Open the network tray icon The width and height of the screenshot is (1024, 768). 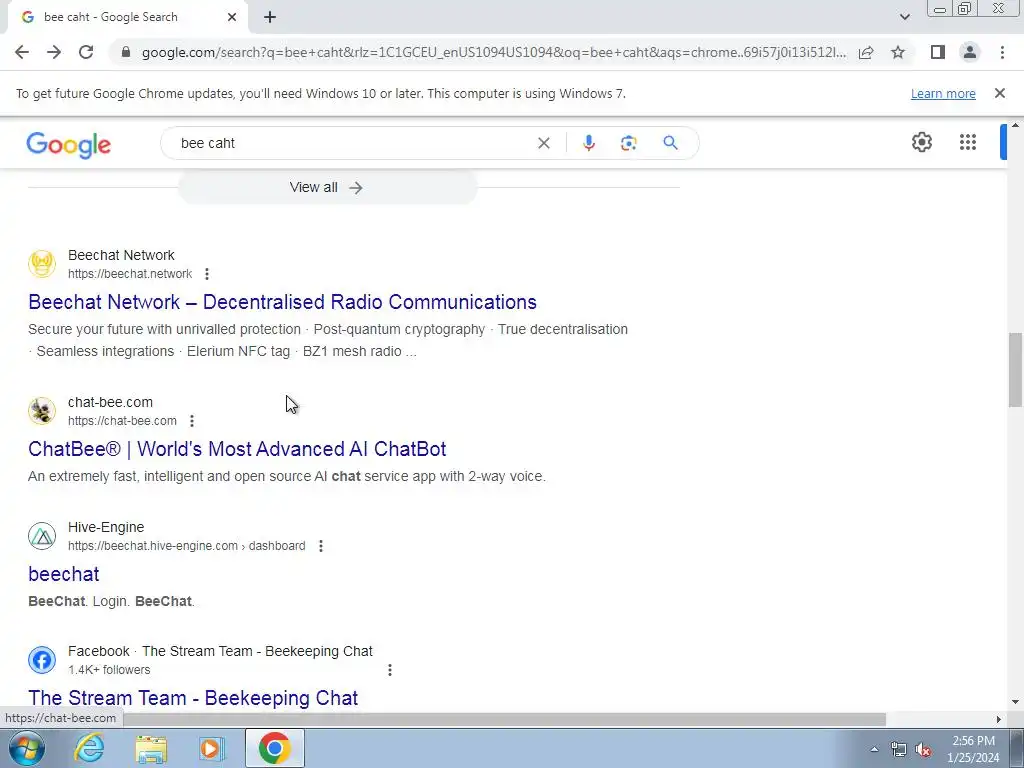pos(899,750)
